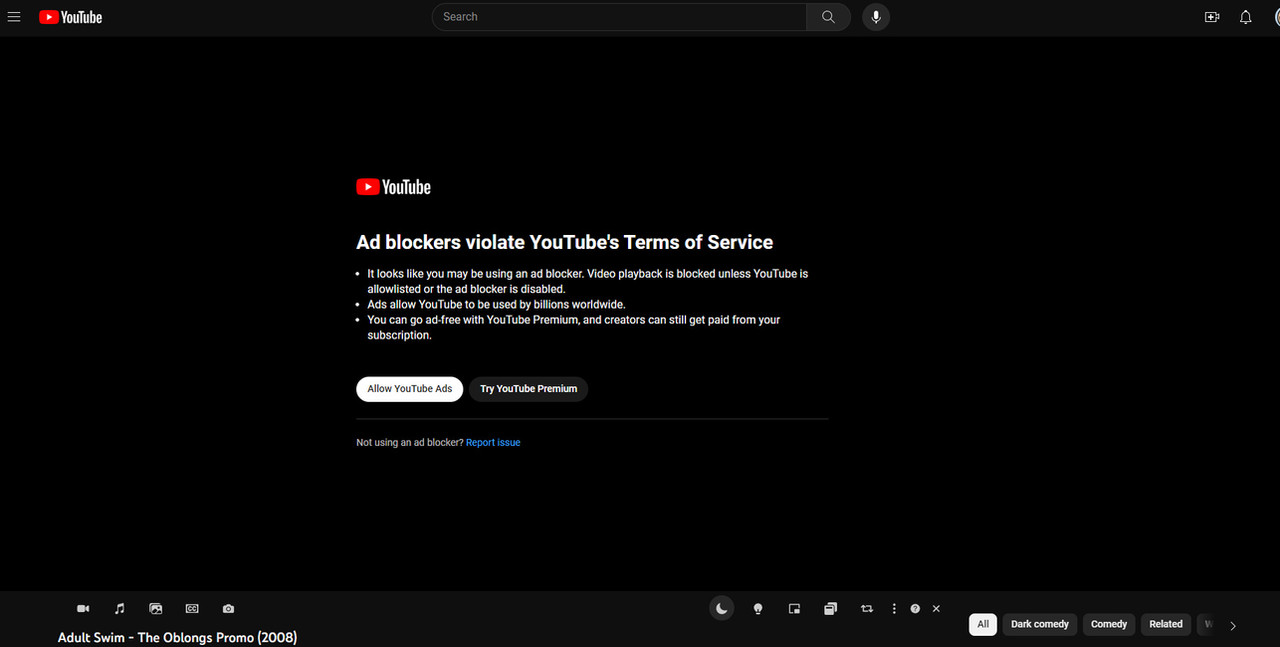The image size is (1280, 647).
Task: Select the Related filter chip
Action: [1166, 624]
